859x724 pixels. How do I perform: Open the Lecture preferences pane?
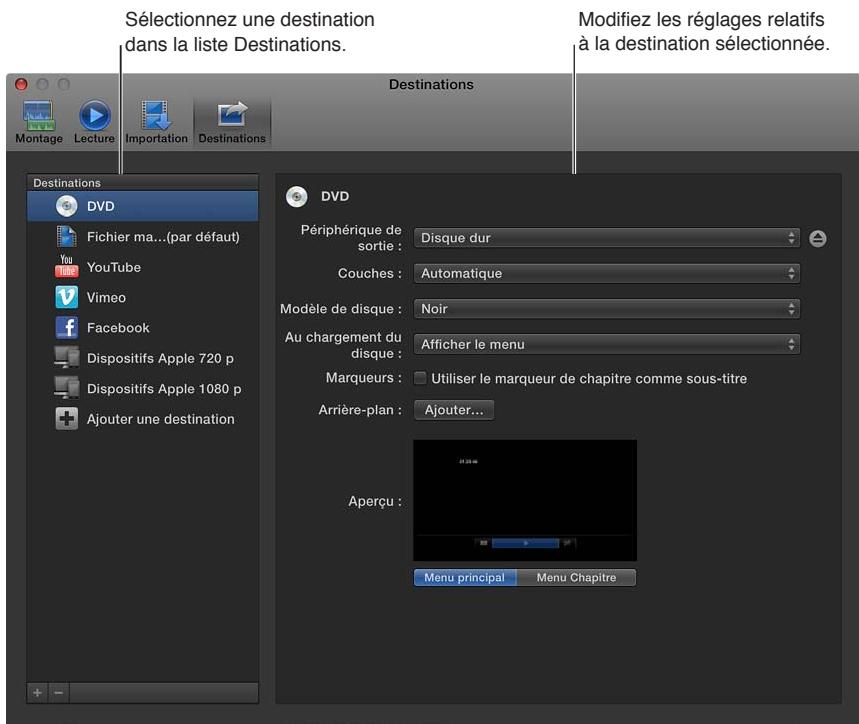(95, 123)
